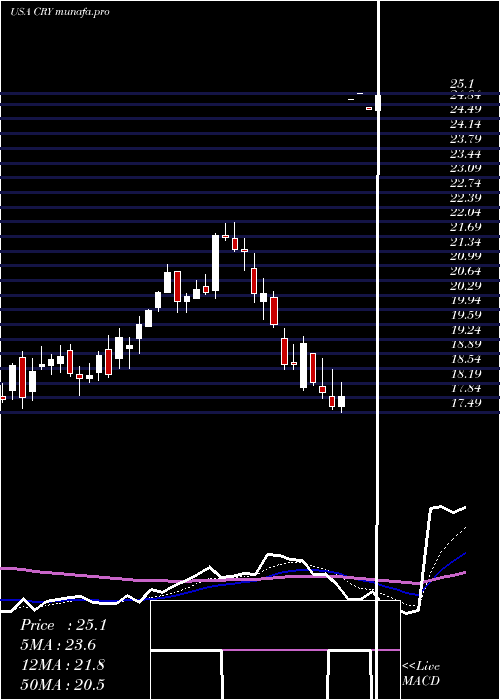Click the 17.84 price axis label
This screenshot has height=700, width=500.
click(466, 388)
